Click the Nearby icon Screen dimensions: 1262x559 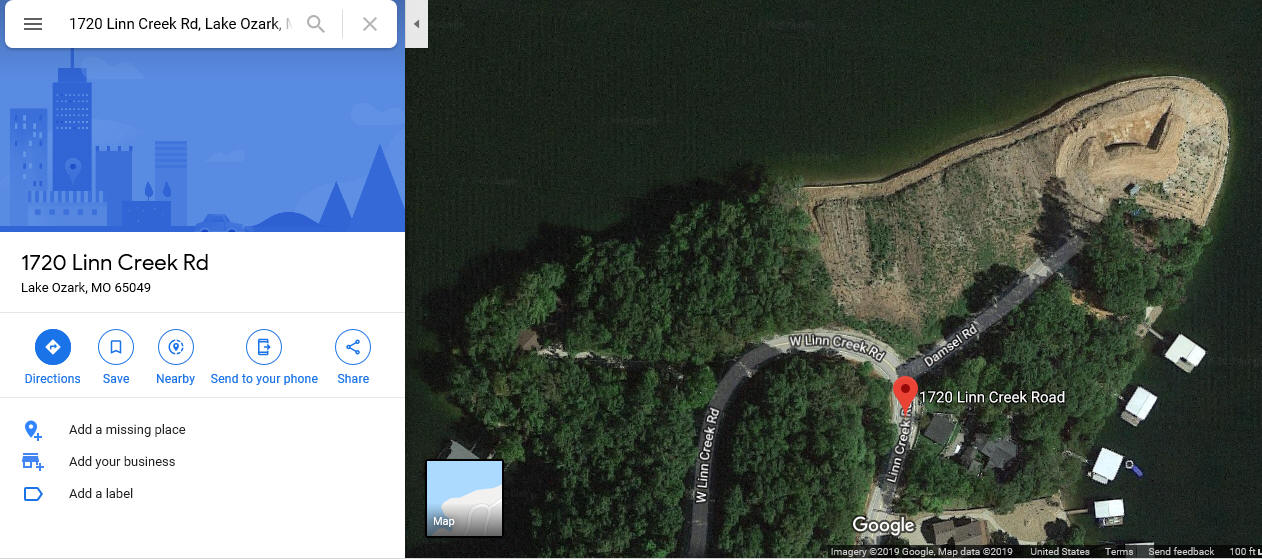(x=176, y=347)
